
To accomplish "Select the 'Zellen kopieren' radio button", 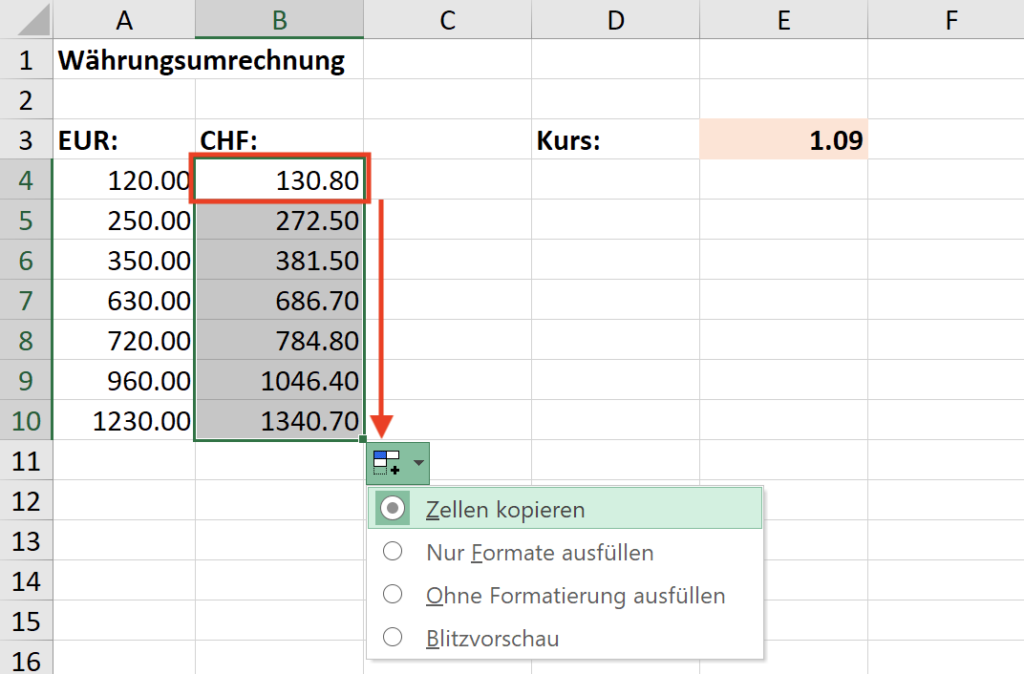I will coord(393,509).
